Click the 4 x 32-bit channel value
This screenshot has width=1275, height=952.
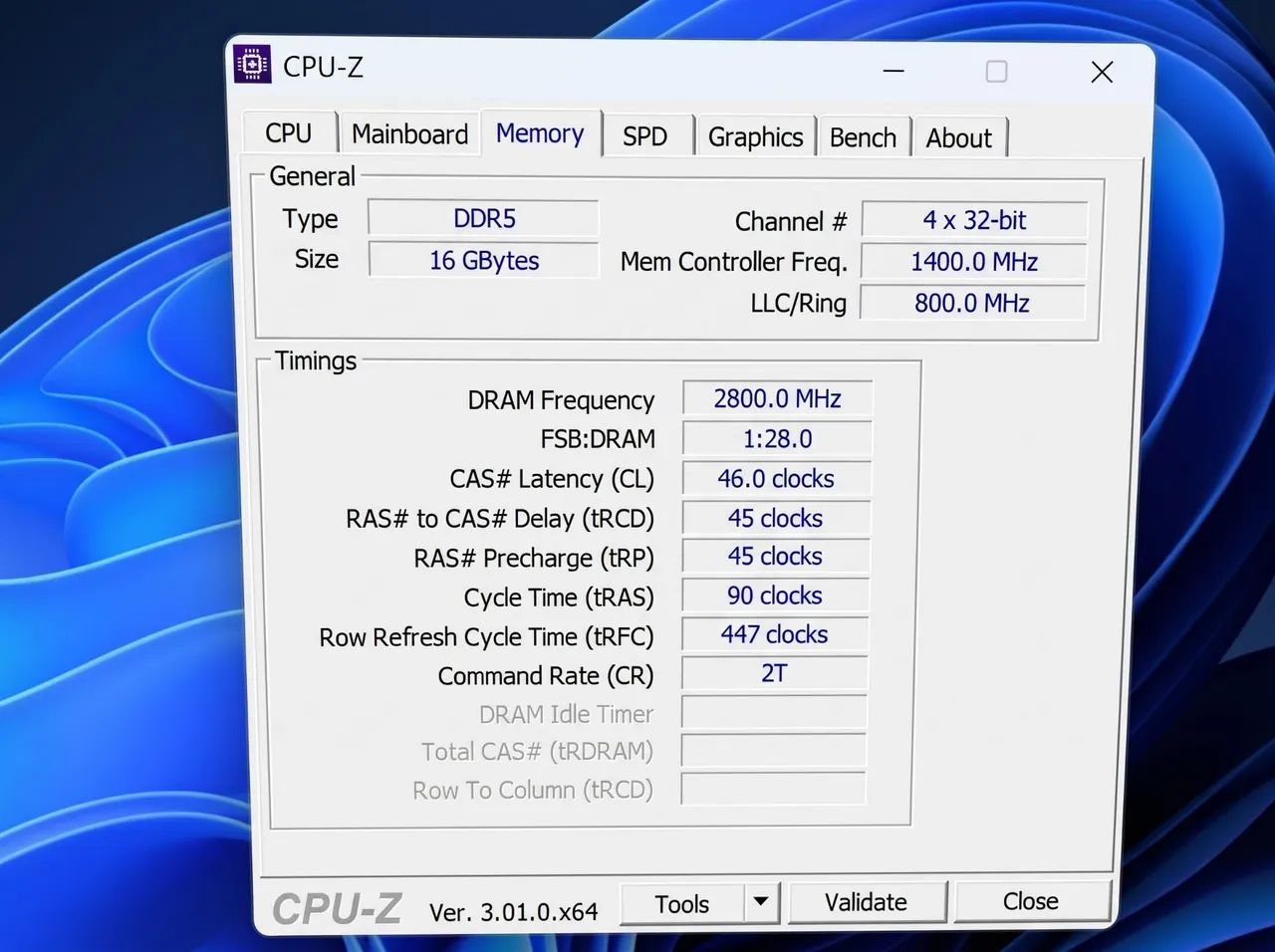[974, 220]
